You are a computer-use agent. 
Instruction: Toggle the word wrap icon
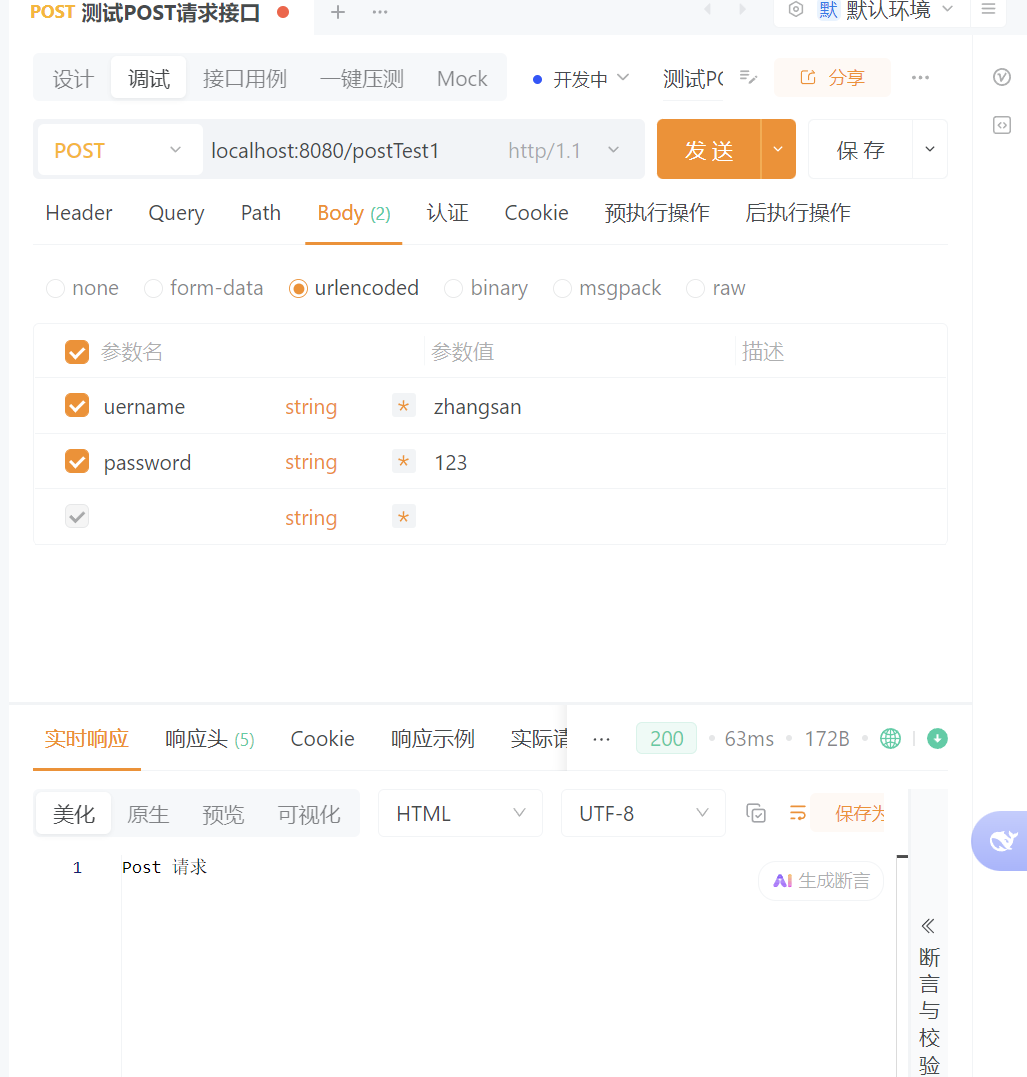pyautogui.click(x=797, y=813)
